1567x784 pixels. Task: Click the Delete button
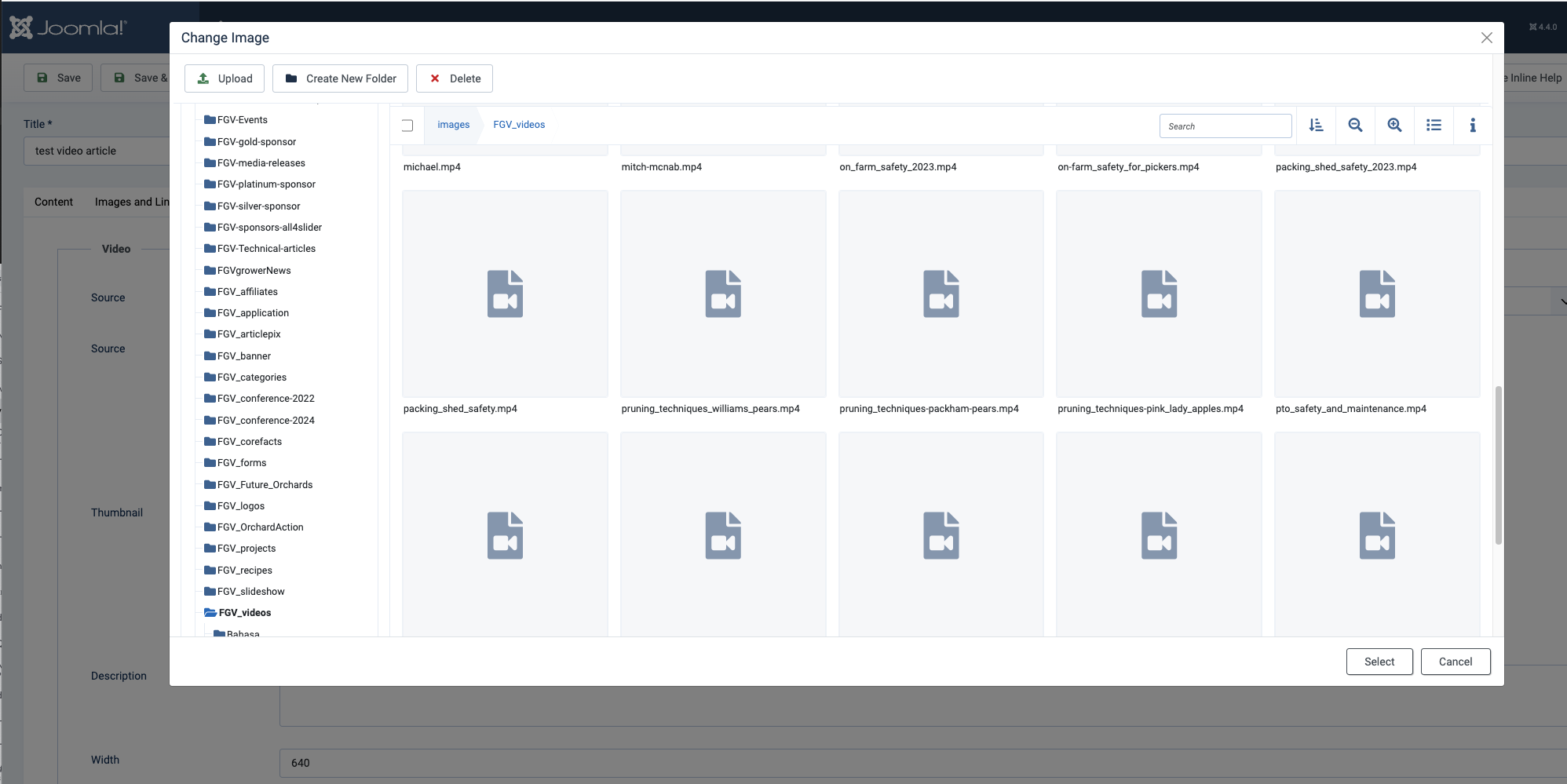click(455, 78)
